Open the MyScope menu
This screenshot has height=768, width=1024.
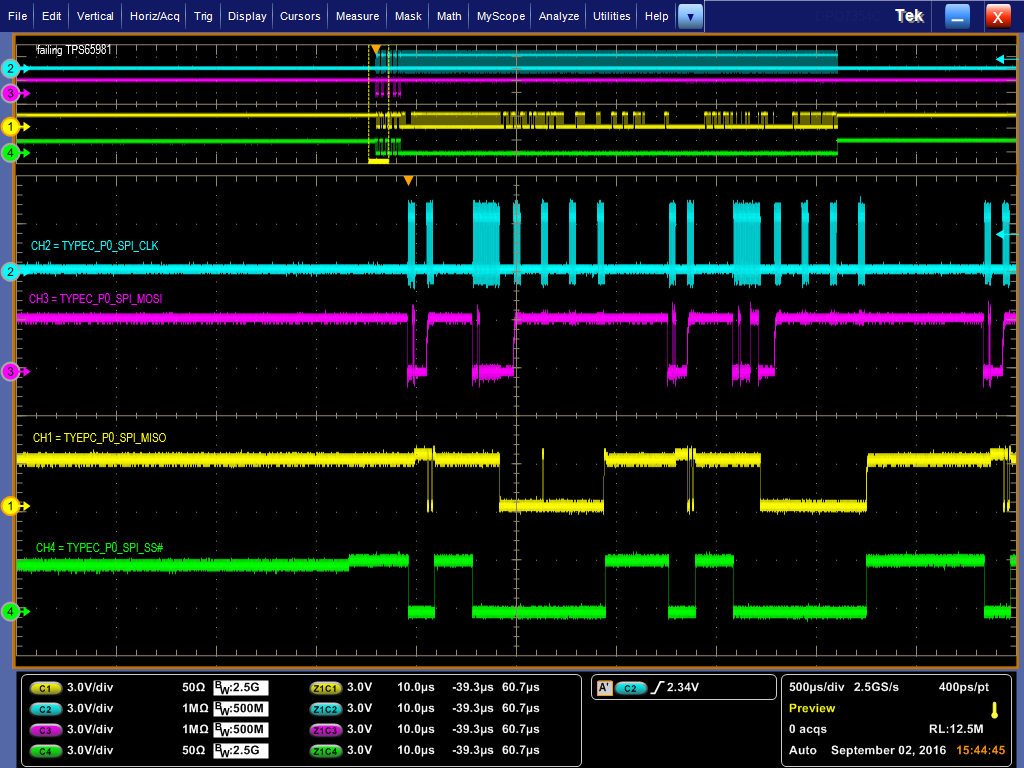coord(501,16)
